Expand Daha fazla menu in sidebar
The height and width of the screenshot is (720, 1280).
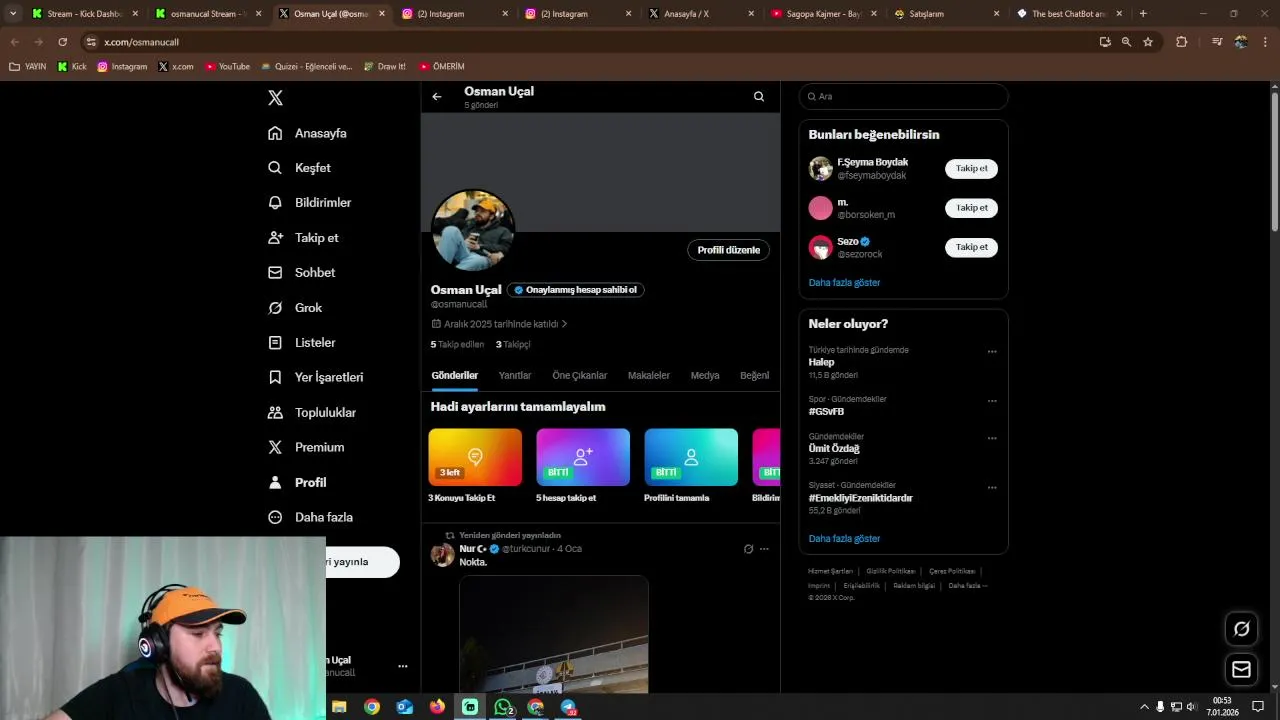pos(311,517)
